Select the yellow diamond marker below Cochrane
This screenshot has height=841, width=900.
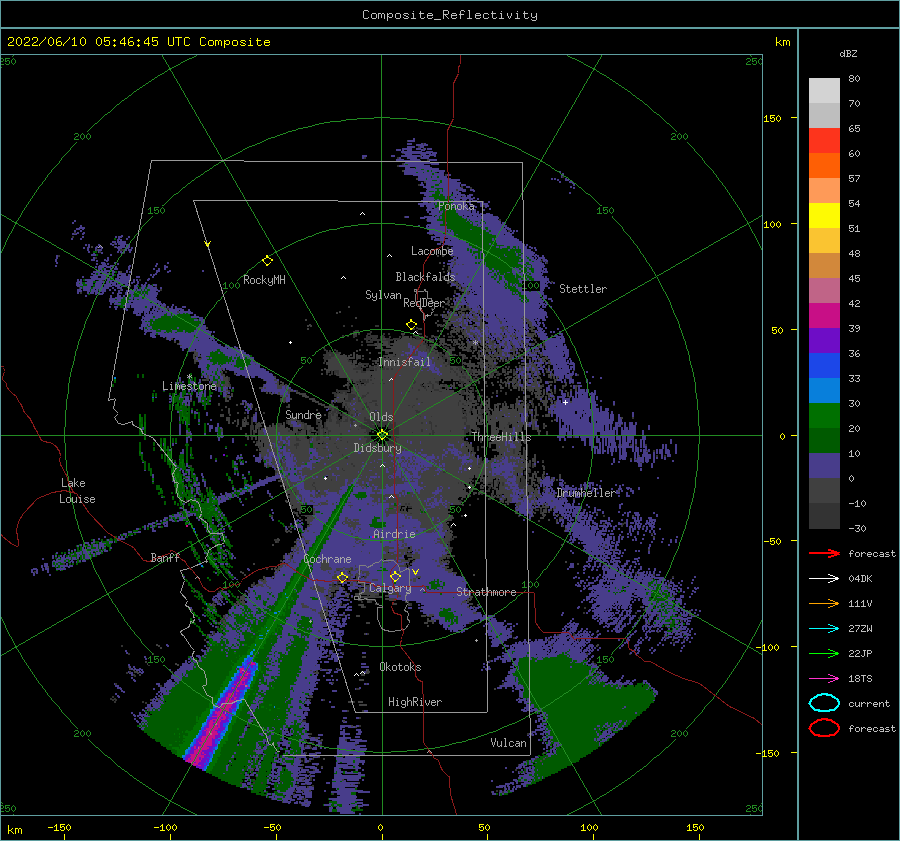[x=342, y=577]
